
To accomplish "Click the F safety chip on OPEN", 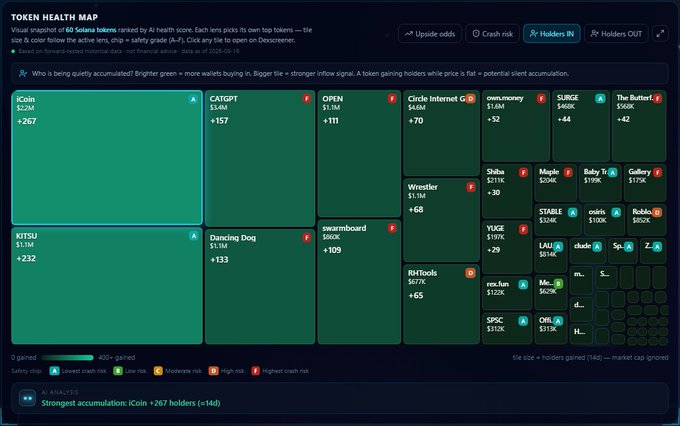I will (x=392, y=99).
